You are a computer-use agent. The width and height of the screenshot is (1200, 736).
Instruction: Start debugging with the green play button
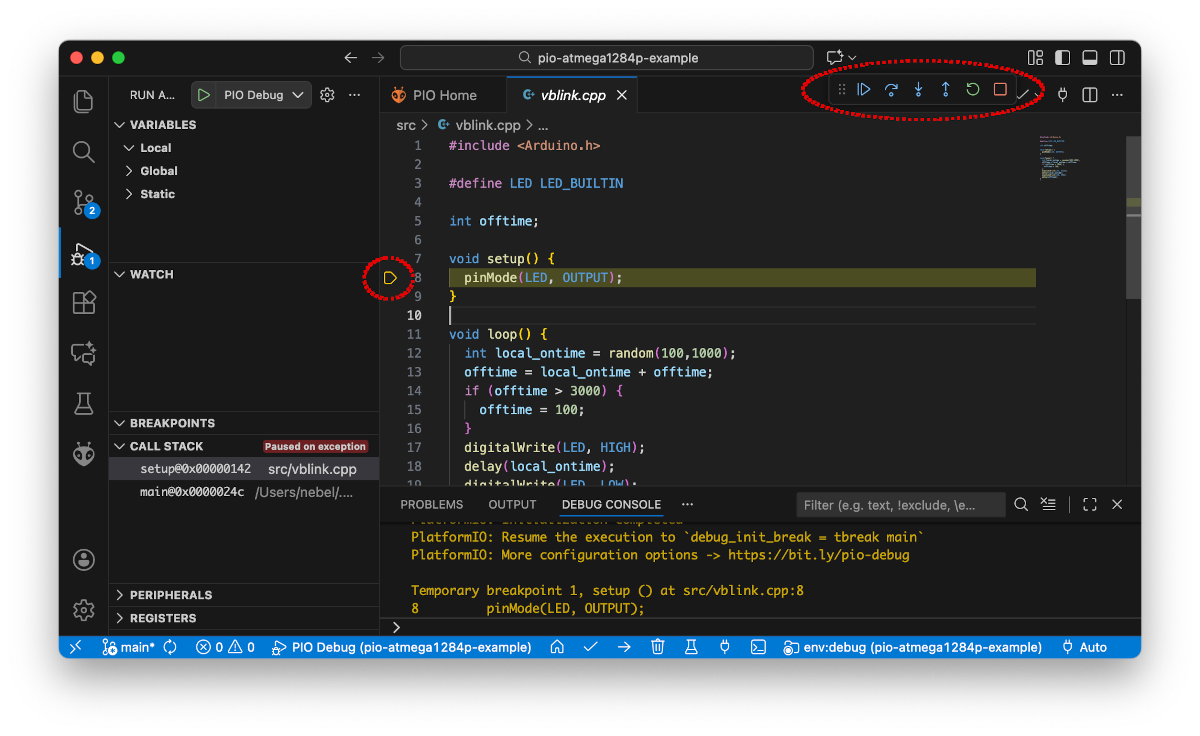click(x=204, y=95)
